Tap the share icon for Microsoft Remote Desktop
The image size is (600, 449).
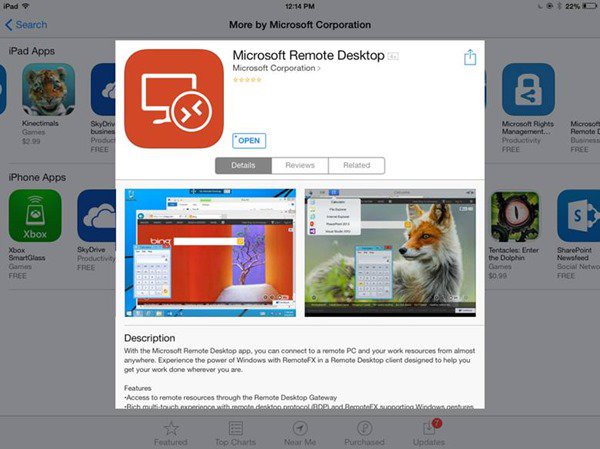tap(470, 57)
